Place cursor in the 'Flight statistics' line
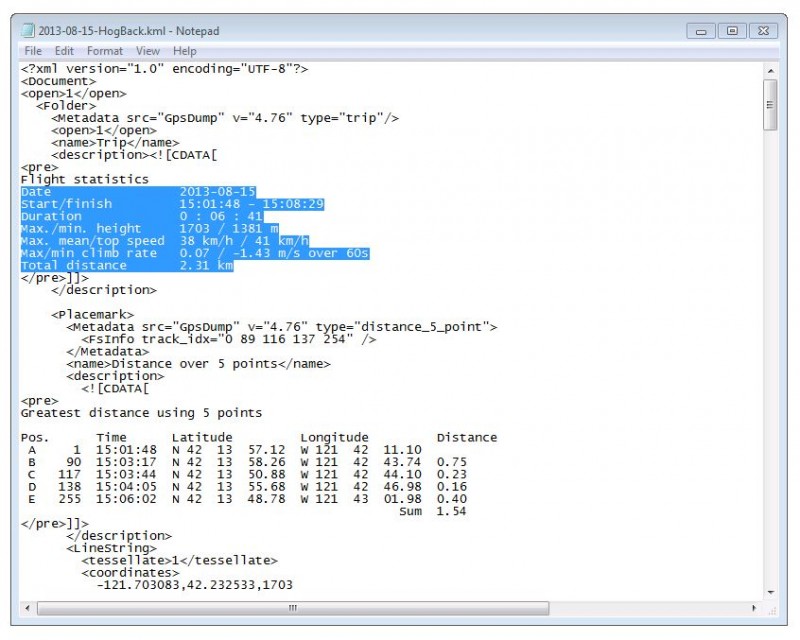Screen dimensions: 800x640 [85, 180]
